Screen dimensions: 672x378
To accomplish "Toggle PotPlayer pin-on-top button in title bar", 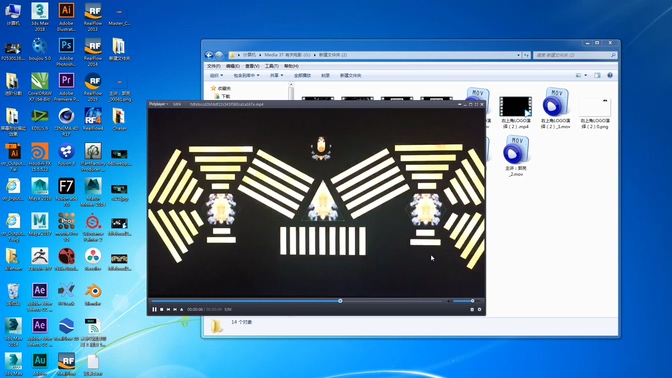I will coord(460,104).
